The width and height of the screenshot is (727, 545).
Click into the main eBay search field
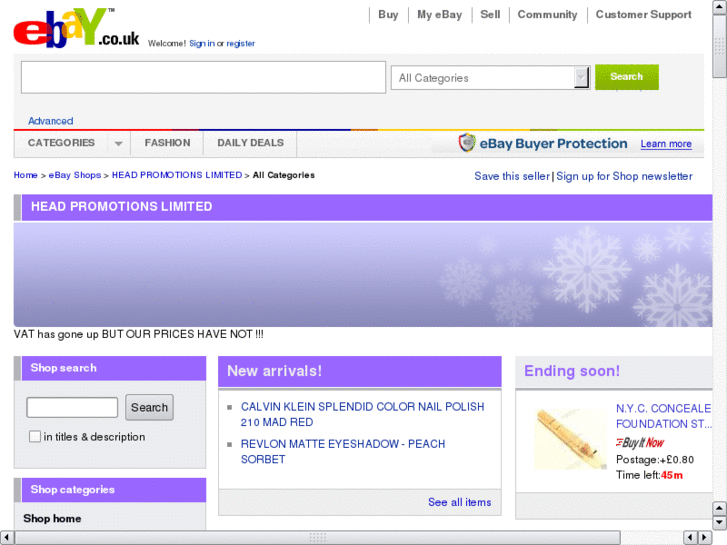pyautogui.click(x=203, y=77)
